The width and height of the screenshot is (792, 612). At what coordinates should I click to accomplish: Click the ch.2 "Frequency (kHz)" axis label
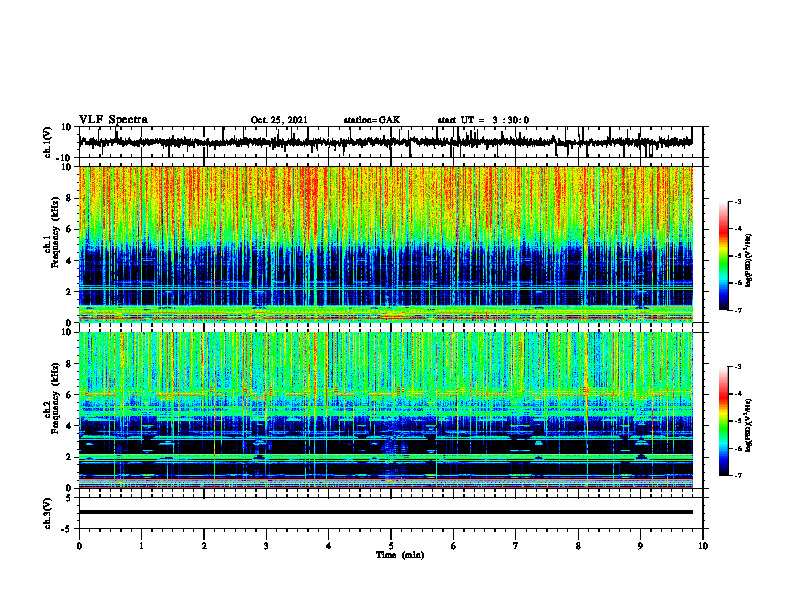coord(55,398)
